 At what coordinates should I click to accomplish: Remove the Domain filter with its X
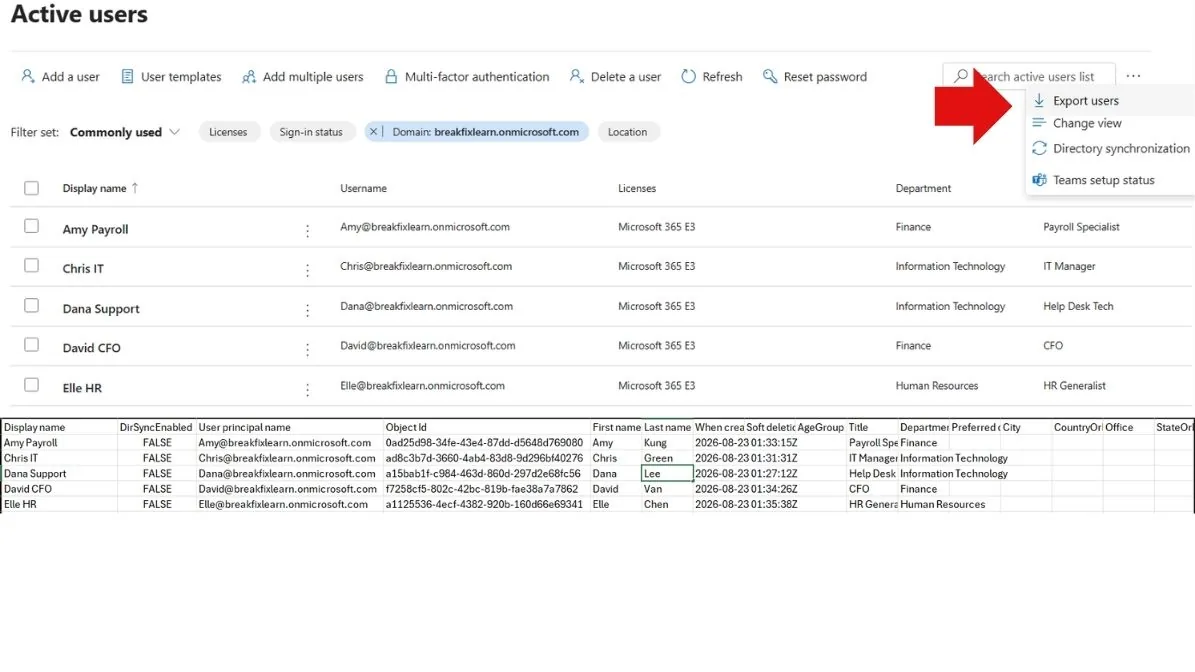point(373,132)
